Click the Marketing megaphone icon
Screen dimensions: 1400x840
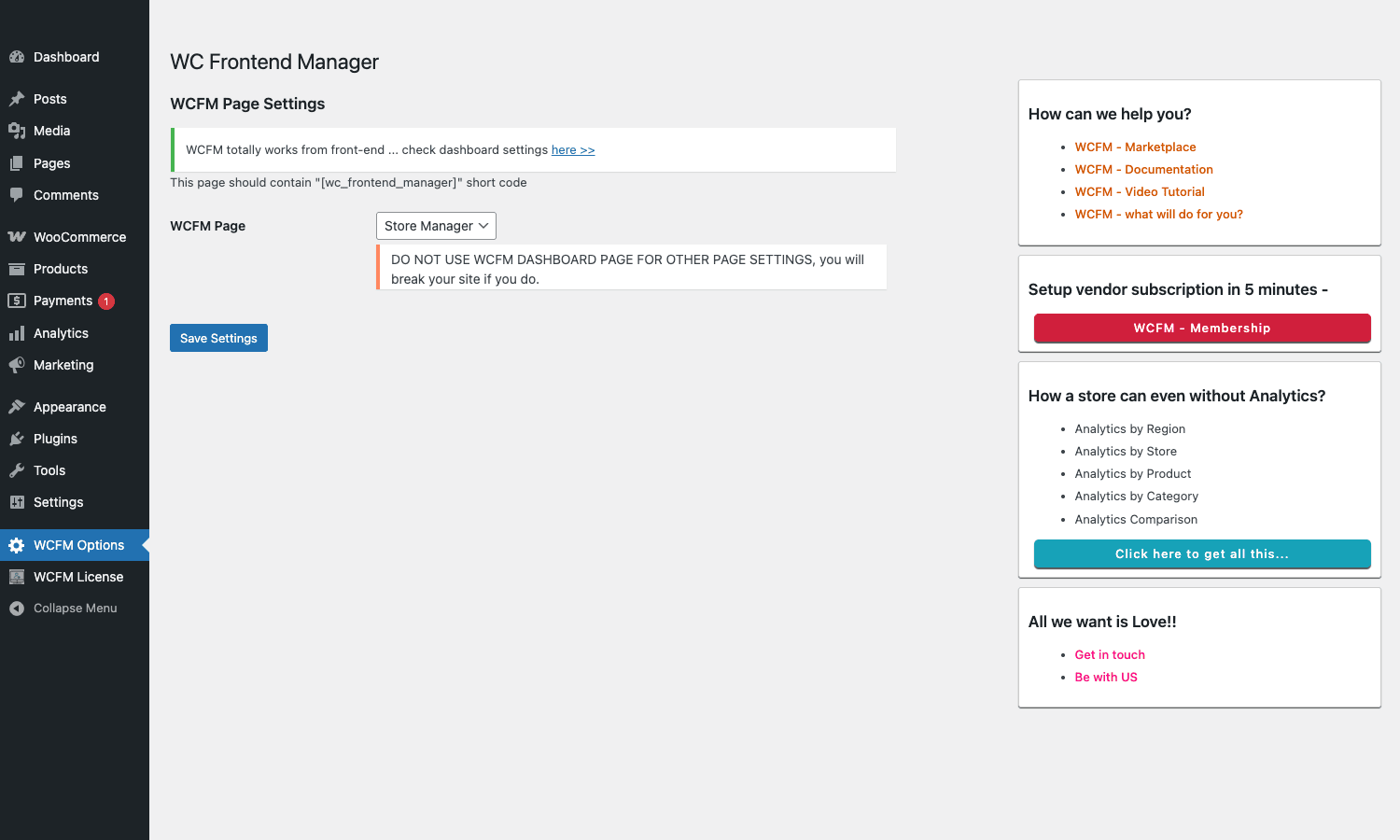click(x=17, y=365)
